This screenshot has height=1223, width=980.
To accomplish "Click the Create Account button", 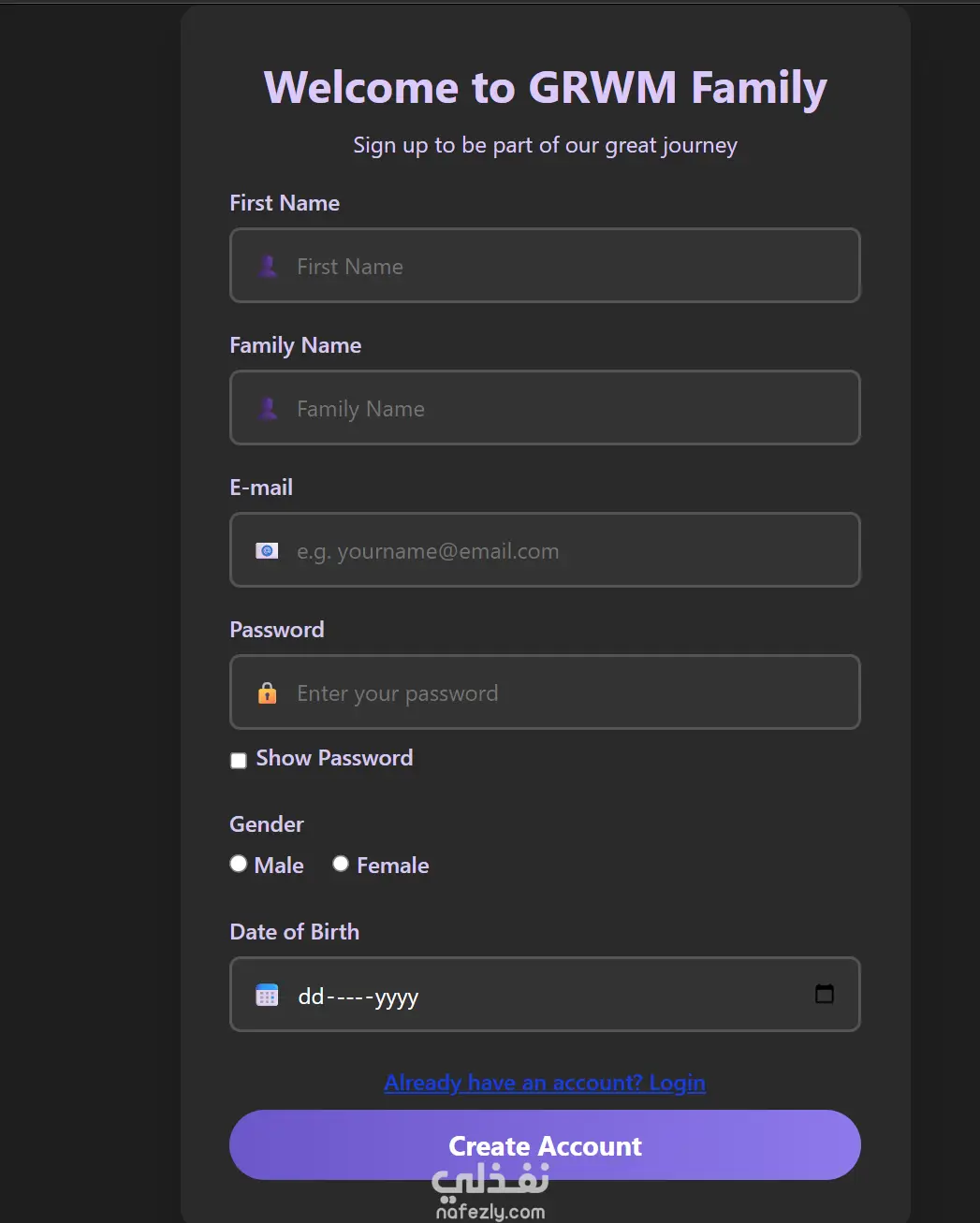I will coord(545,1145).
